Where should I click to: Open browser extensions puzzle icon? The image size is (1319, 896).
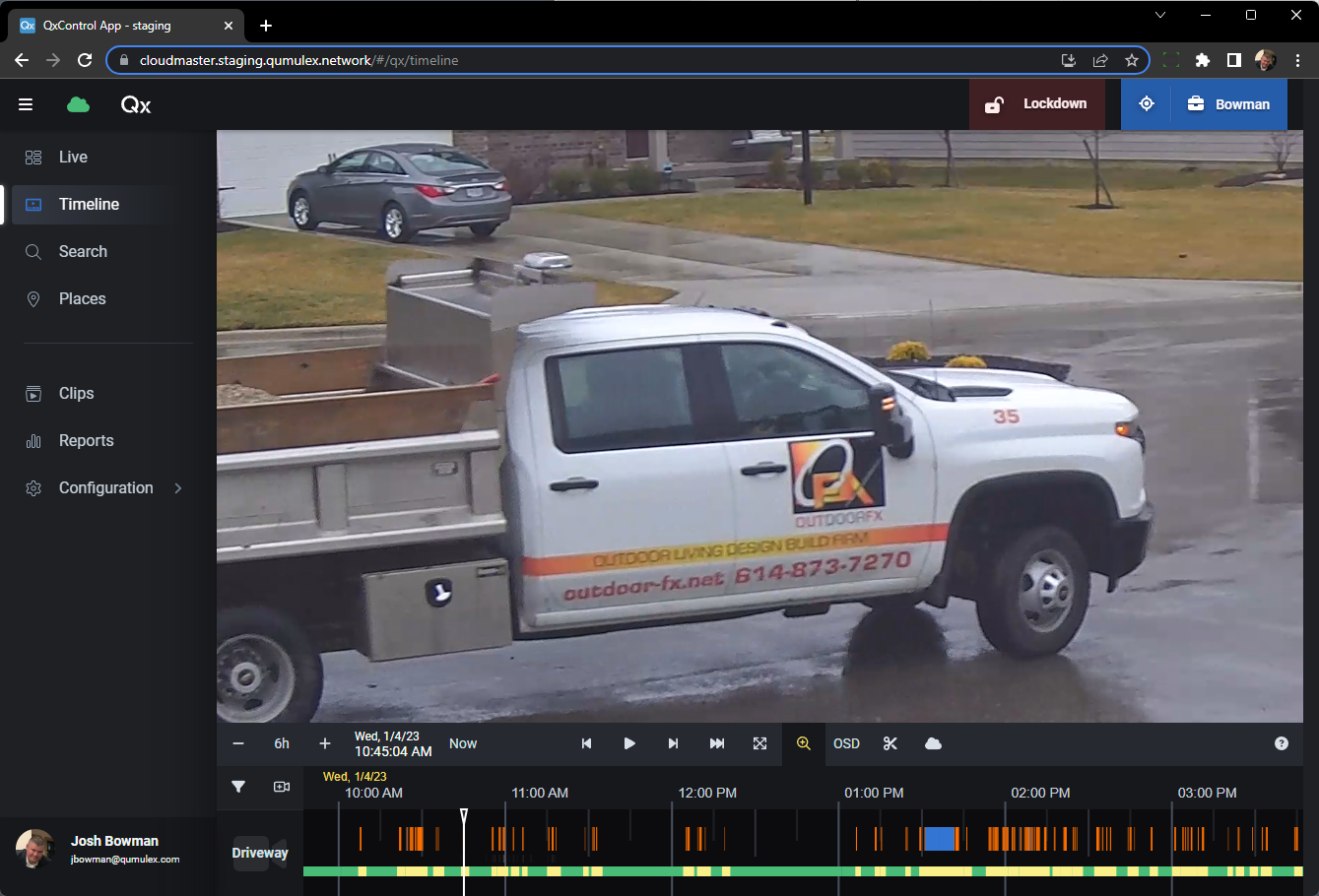click(1202, 60)
